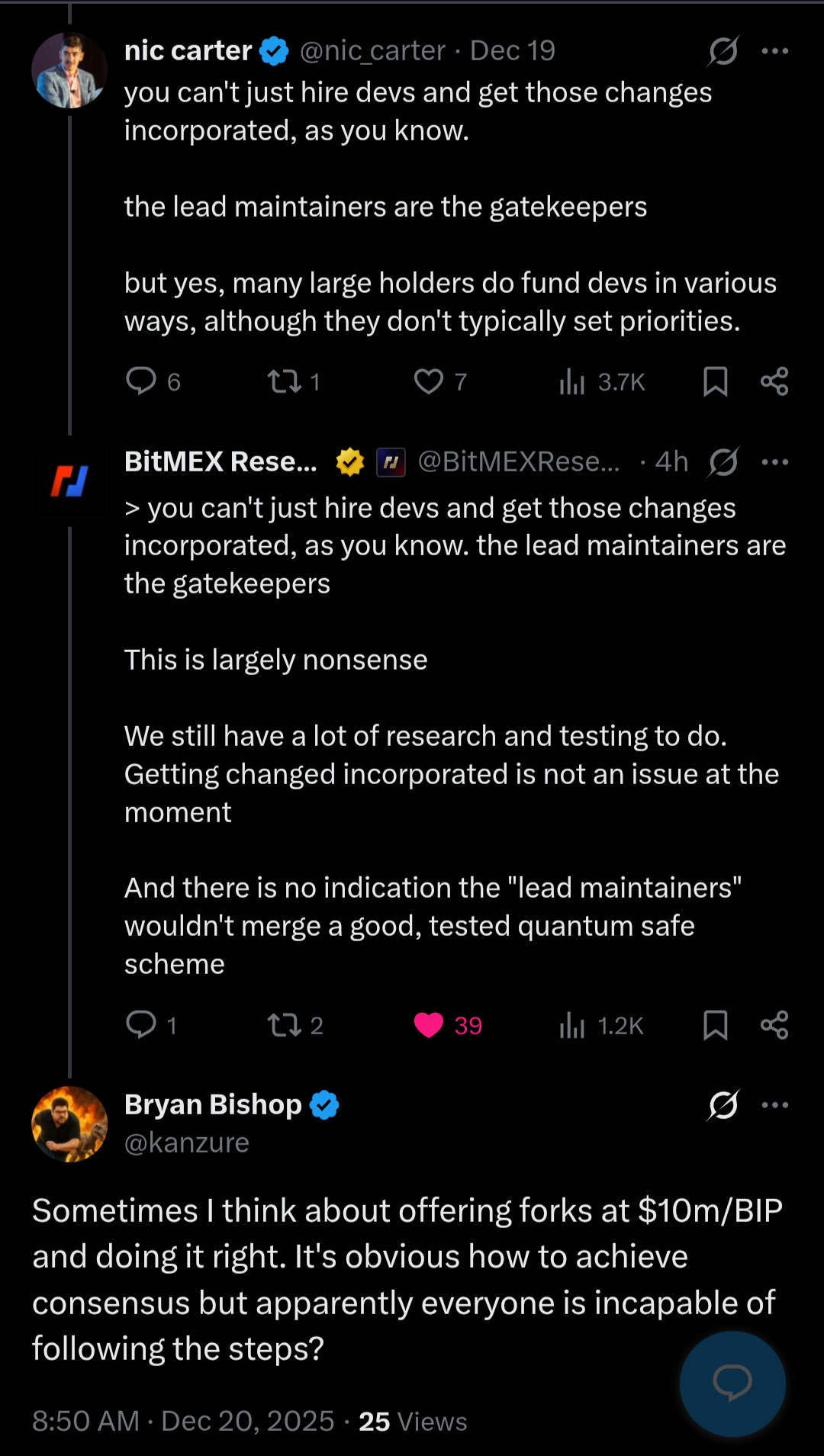Open more options on nic carter's post
Image resolution: width=824 pixels, height=1456 pixels.
pos(774,51)
